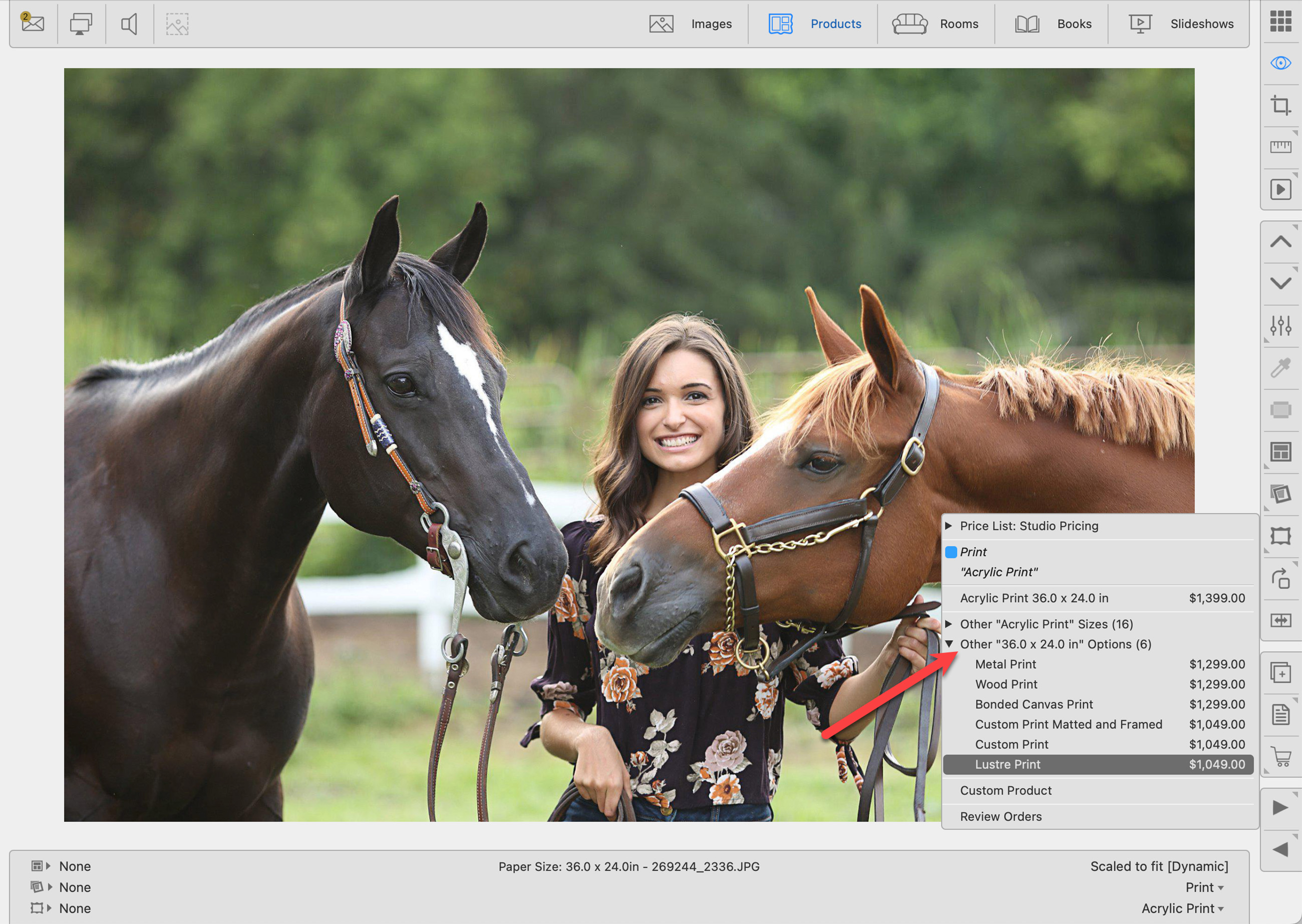Open the Acrylic Print dropdown at bottom
This screenshot has height=924, width=1302.
pyautogui.click(x=1182, y=908)
